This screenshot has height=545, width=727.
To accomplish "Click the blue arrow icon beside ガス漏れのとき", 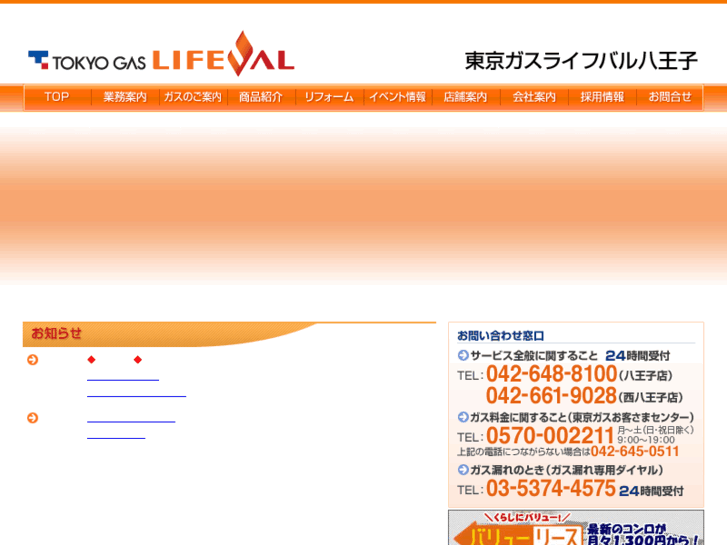I will click(x=463, y=470).
